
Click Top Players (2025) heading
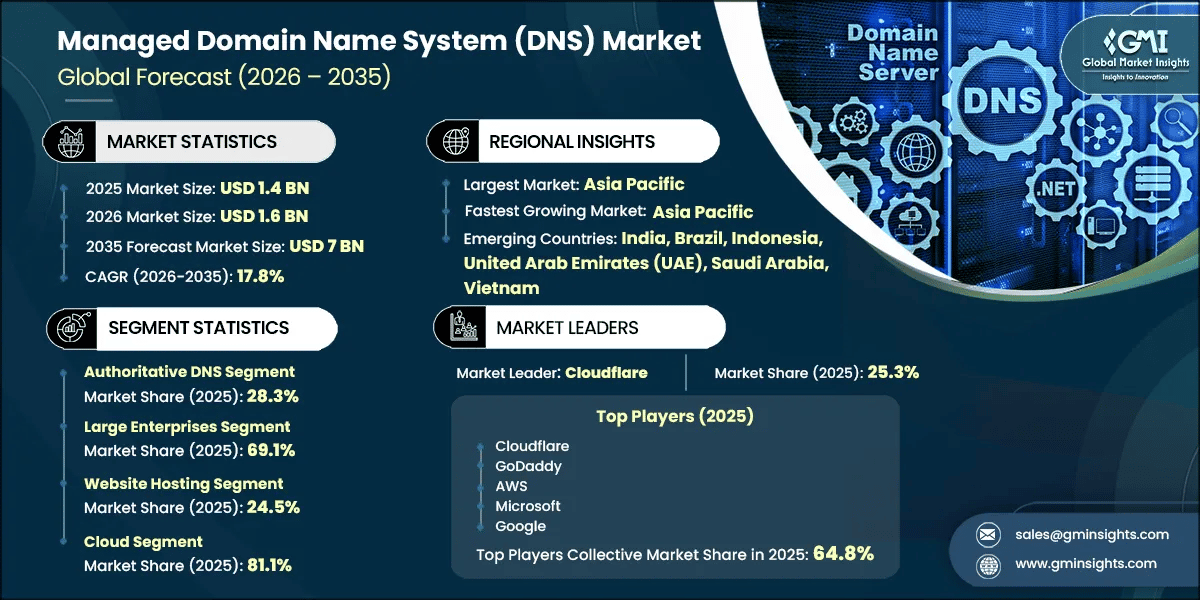pos(675,416)
